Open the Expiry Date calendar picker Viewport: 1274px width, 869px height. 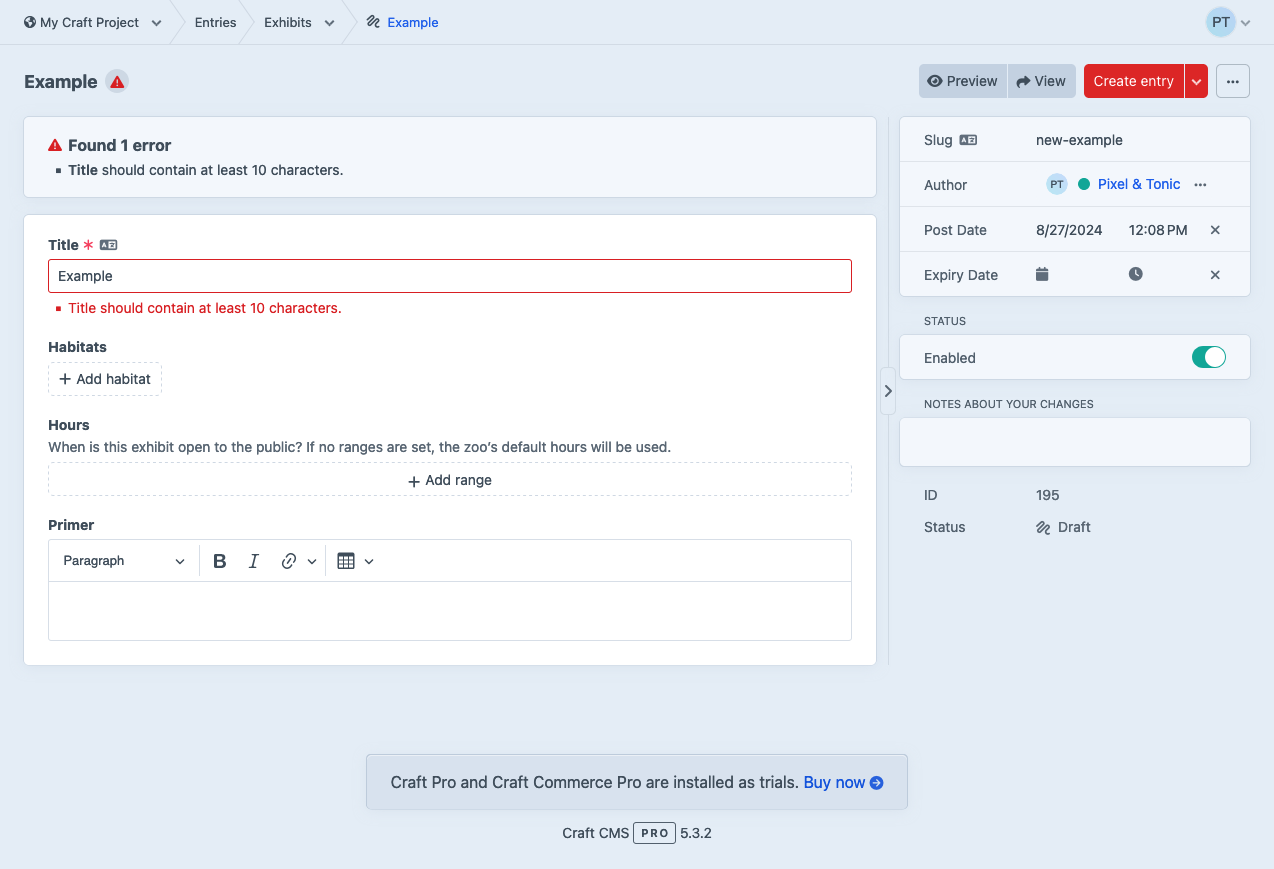[x=1042, y=274]
